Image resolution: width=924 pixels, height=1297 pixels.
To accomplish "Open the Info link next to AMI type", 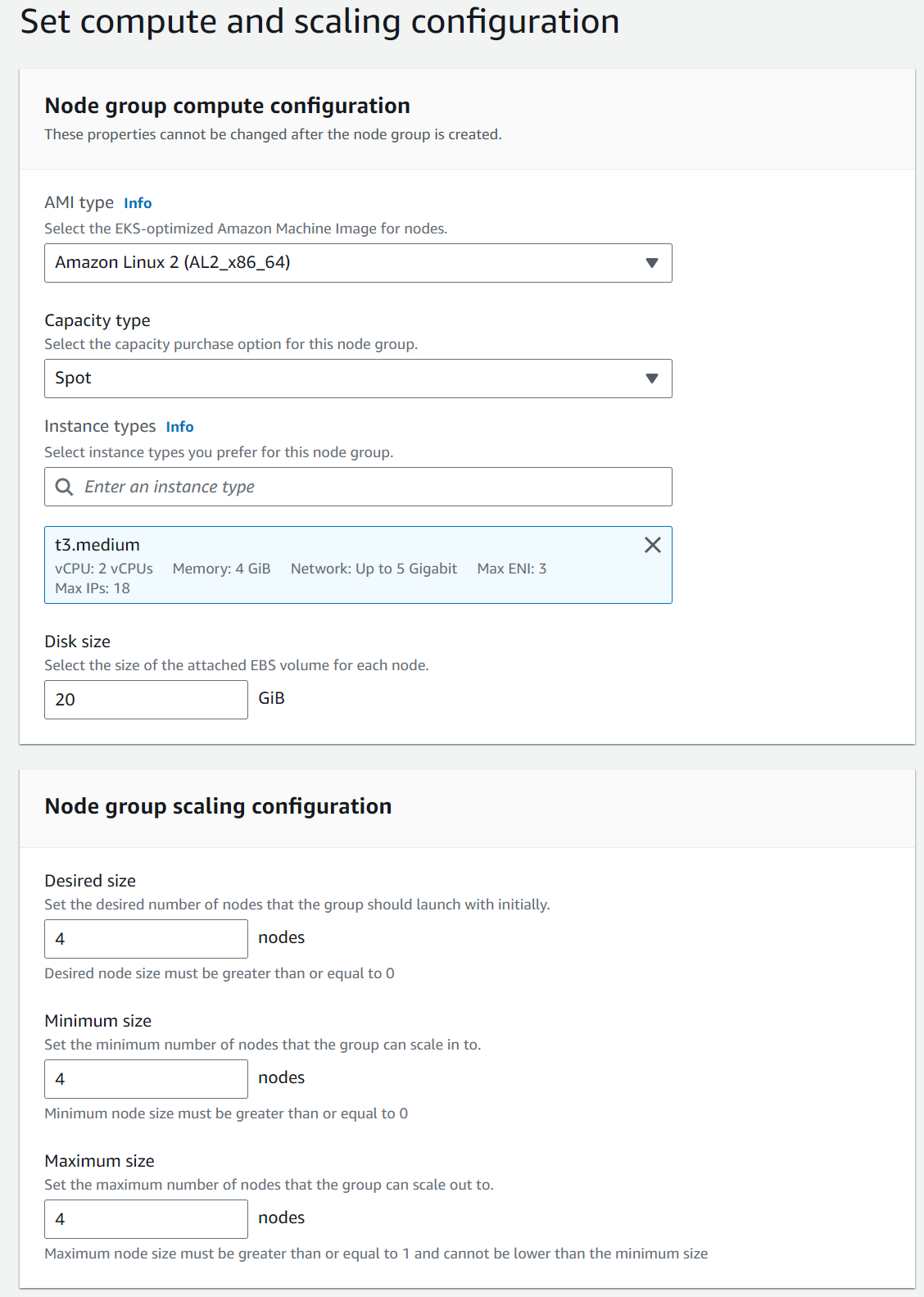I will [x=138, y=203].
